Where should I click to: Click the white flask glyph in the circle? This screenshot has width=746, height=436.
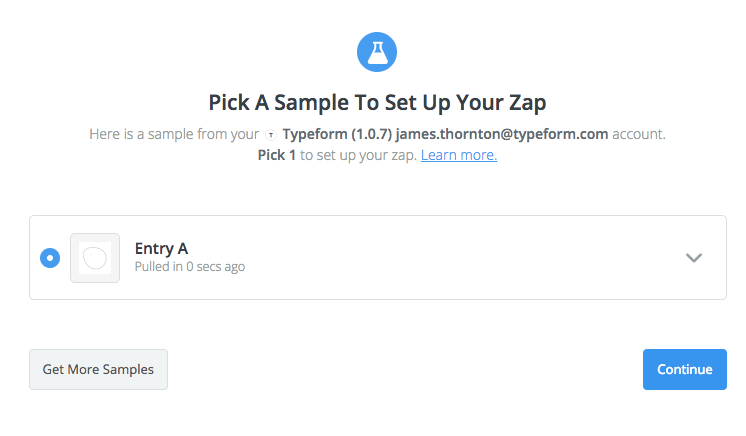pos(377,53)
